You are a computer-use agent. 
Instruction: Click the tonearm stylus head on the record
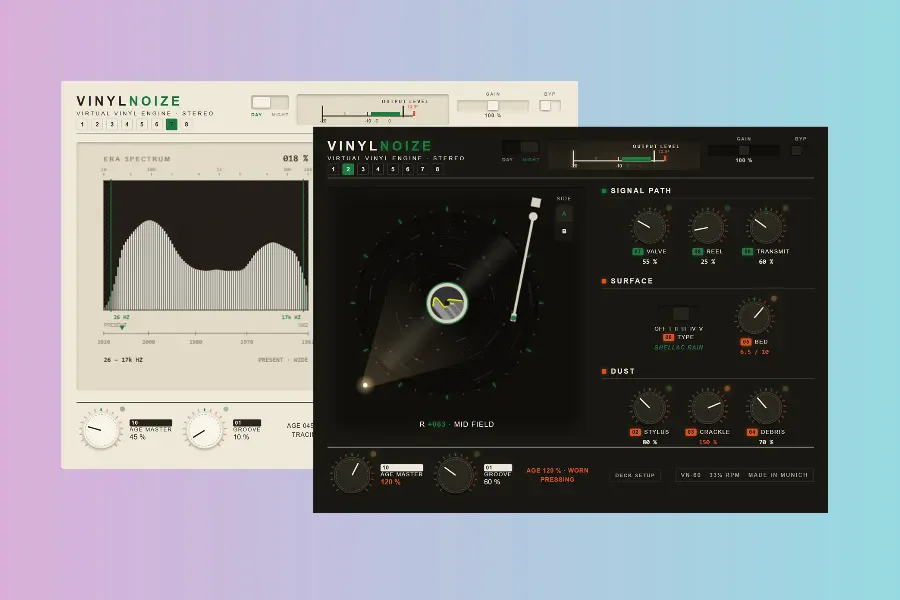click(x=514, y=316)
